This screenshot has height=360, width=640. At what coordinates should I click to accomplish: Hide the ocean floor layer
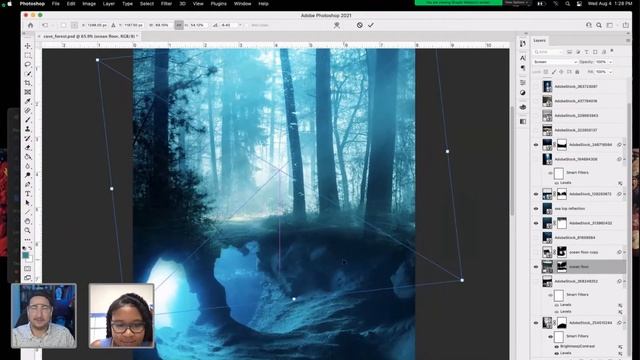click(536, 267)
